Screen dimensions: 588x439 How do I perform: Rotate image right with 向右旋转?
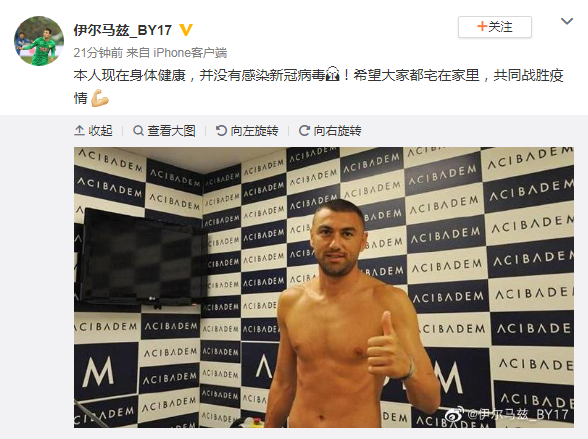330,130
